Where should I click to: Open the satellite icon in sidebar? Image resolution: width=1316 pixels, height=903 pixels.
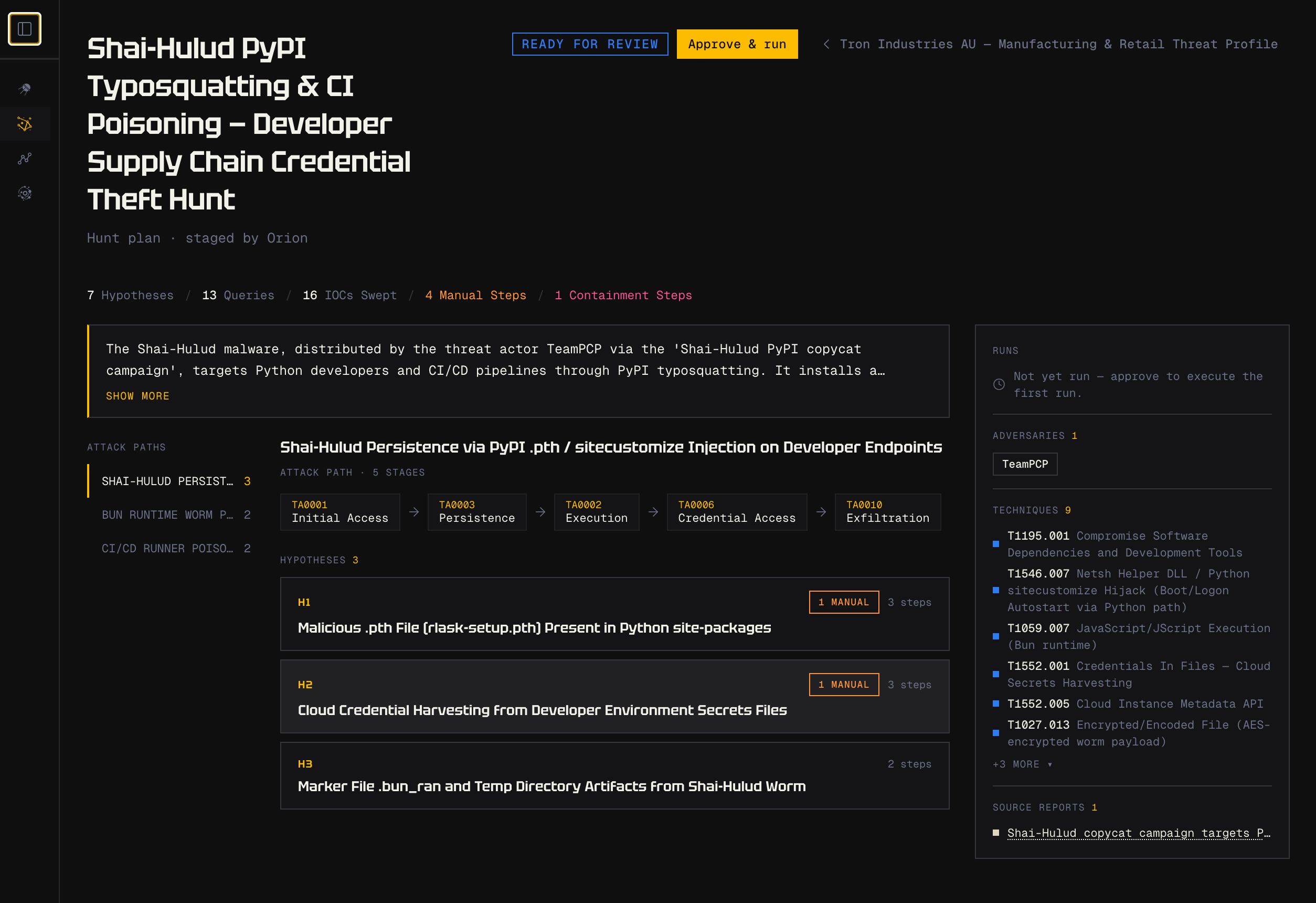click(24, 89)
